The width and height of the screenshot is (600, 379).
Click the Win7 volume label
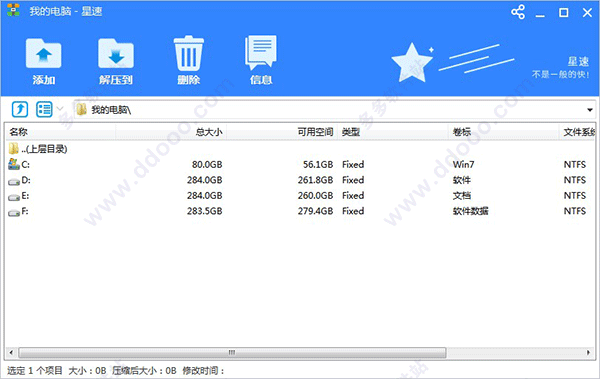[x=463, y=165]
